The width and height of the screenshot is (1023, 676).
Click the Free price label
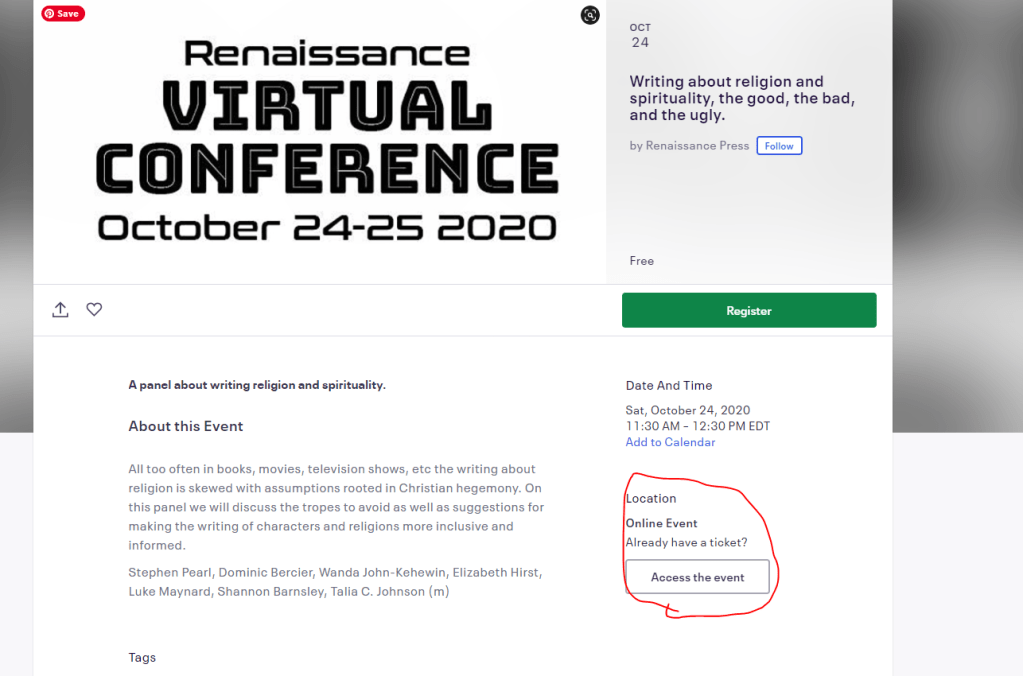click(641, 260)
